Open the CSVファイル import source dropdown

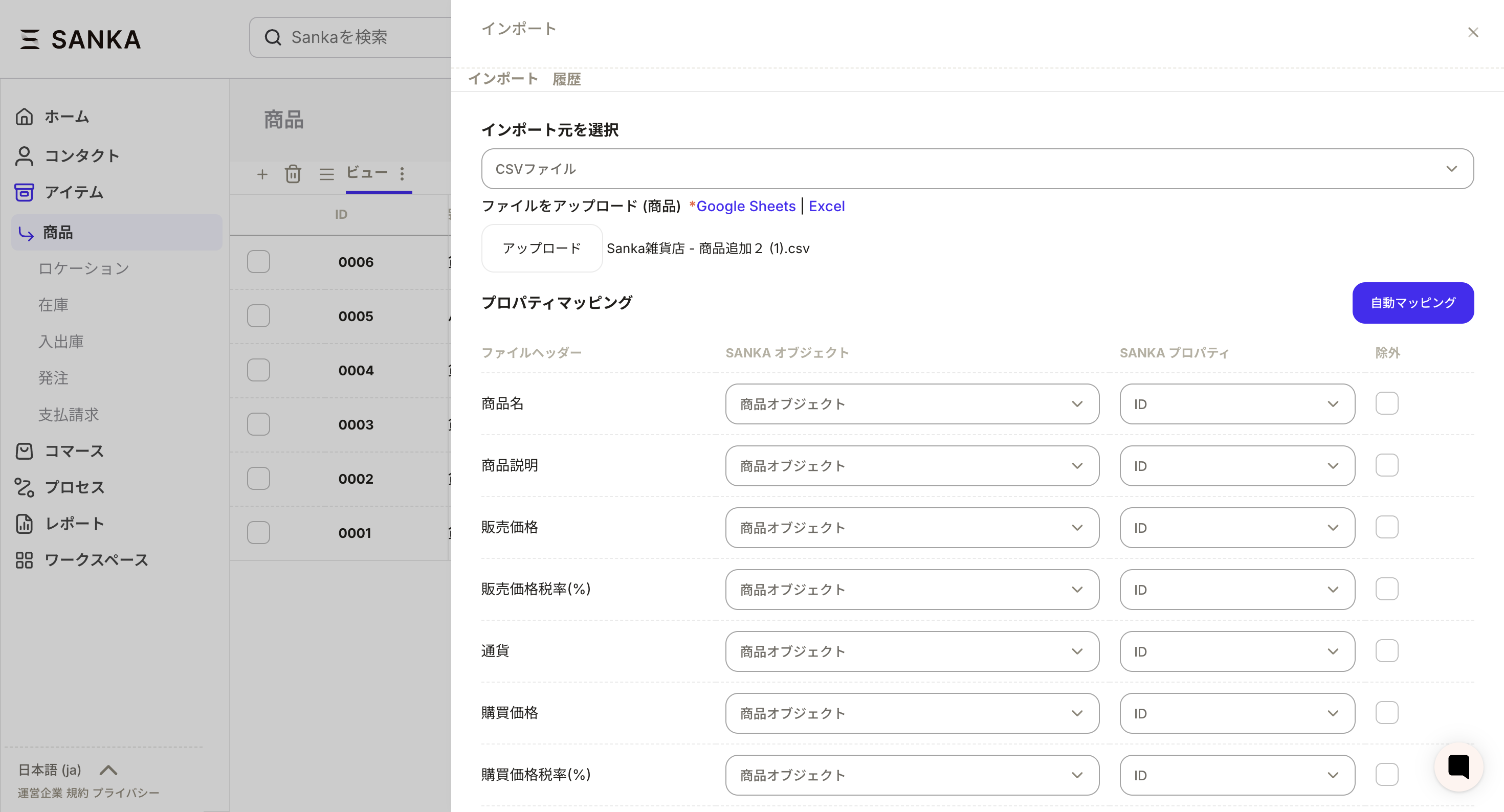(x=977, y=169)
